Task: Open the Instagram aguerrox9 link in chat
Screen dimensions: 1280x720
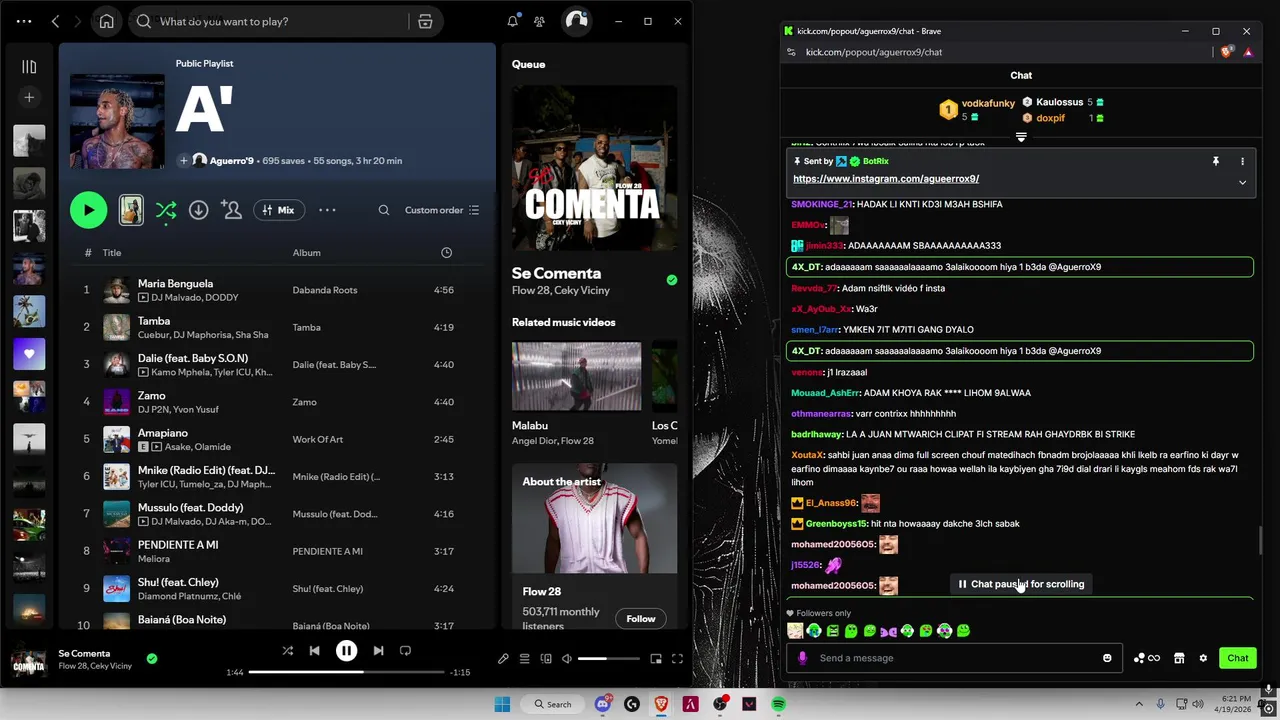Action: 886,179
